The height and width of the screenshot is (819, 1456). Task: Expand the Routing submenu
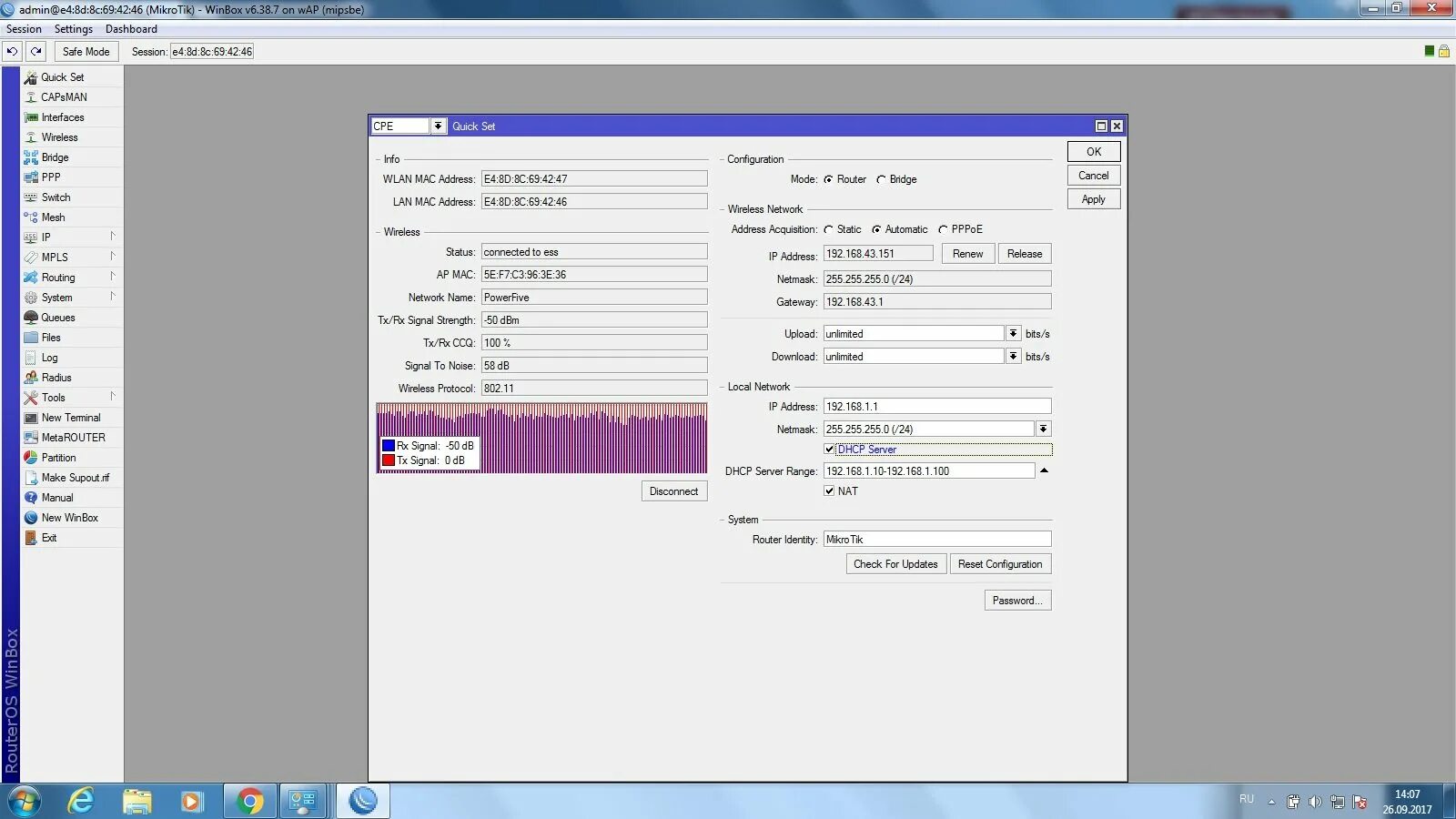(113, 277)
